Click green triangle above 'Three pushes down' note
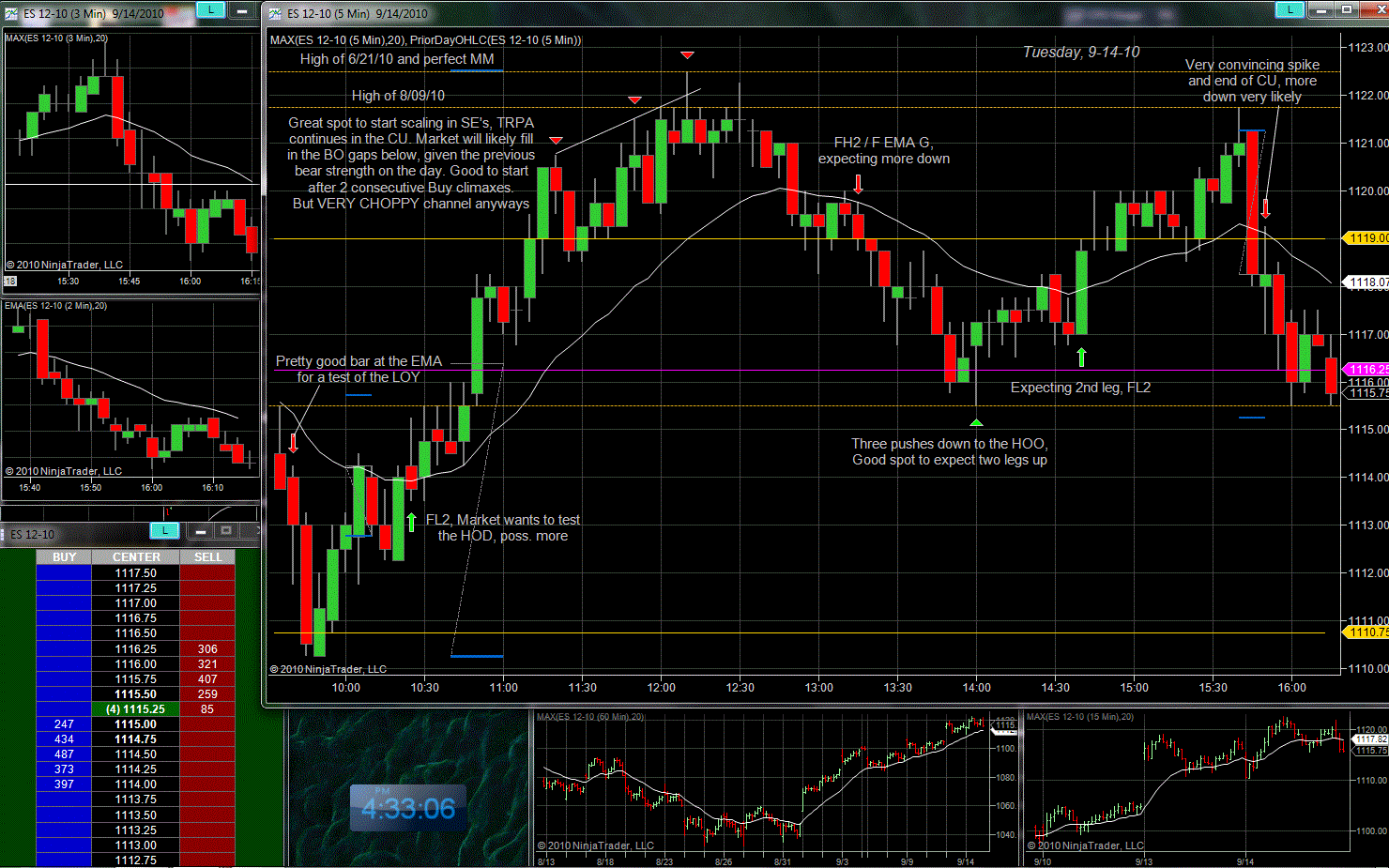The image size is (1389, 868). [976, 423]
